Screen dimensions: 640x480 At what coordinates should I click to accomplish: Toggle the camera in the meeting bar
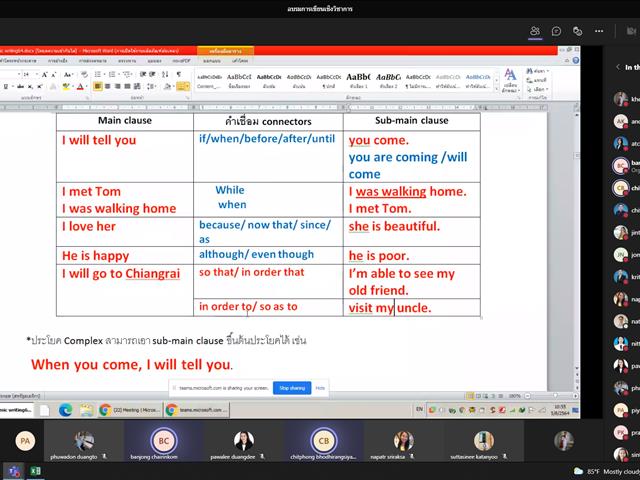click(631, 31)
